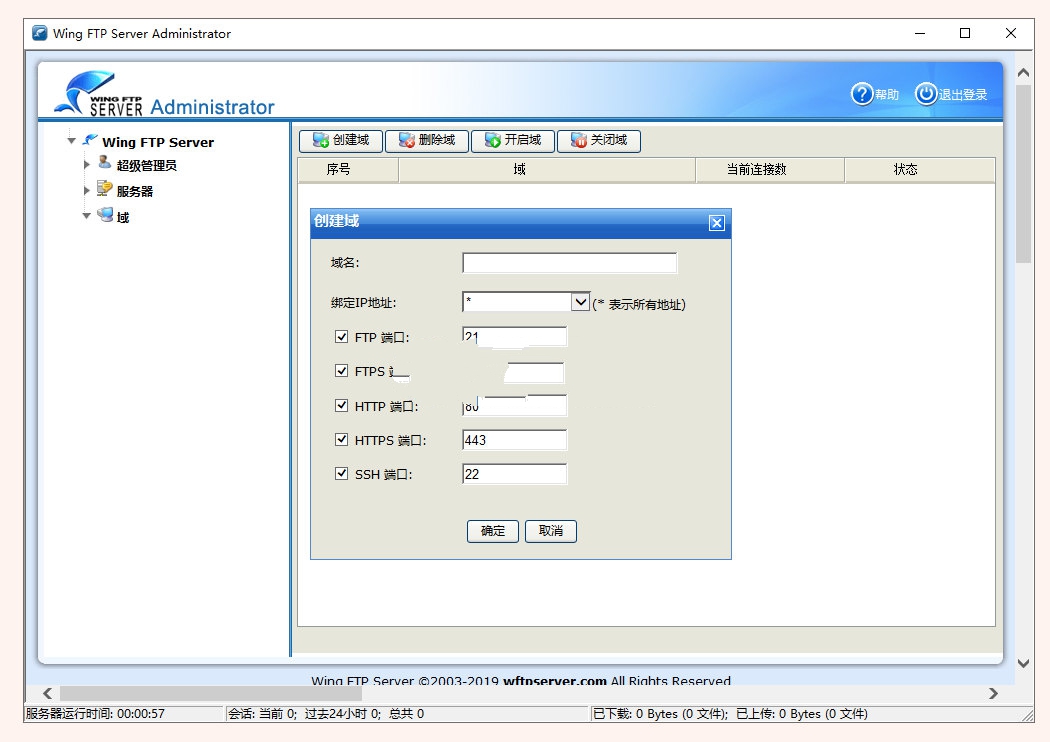Collapse the Domain (域) tree node arrow
This screenshot has width=1050, height=742.
click(87, 216)
